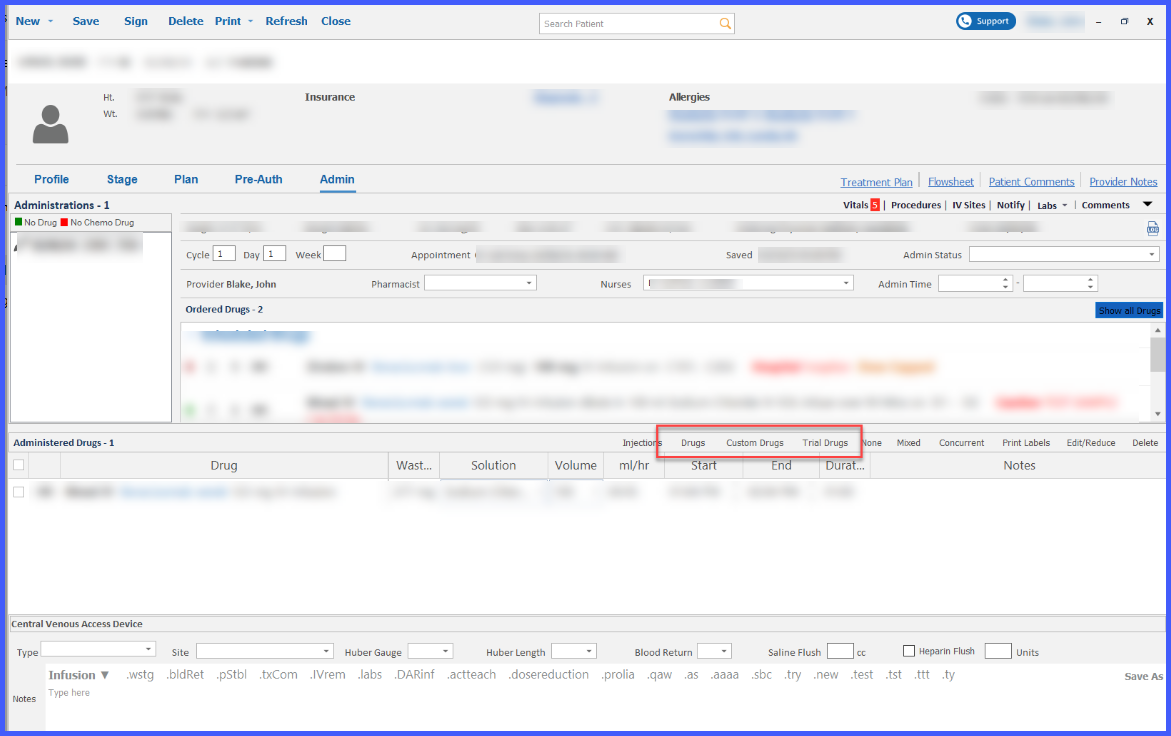Click the patient avatar silhouette
The image size is (1171, 736).
(50, 124)
